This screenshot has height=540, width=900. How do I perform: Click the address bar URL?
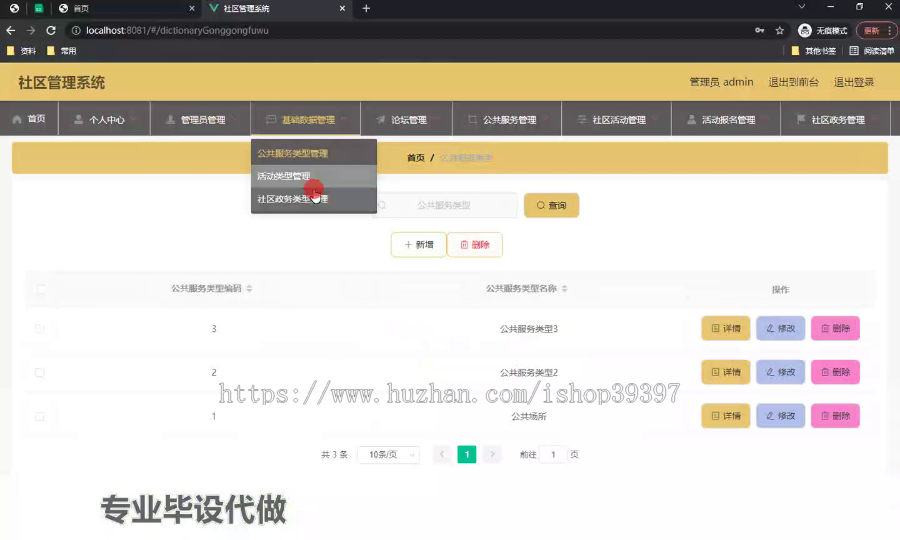pos(177,30)
